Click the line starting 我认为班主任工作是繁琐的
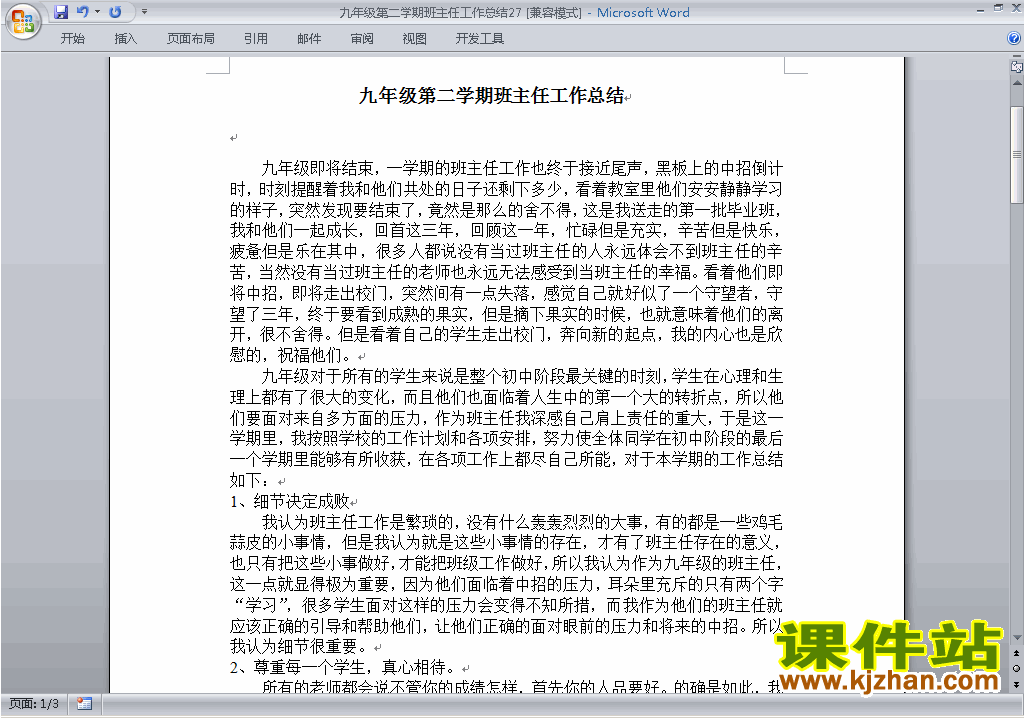Image resolution: width=1024 pixels, height=718 pixels. click(522, 522)
